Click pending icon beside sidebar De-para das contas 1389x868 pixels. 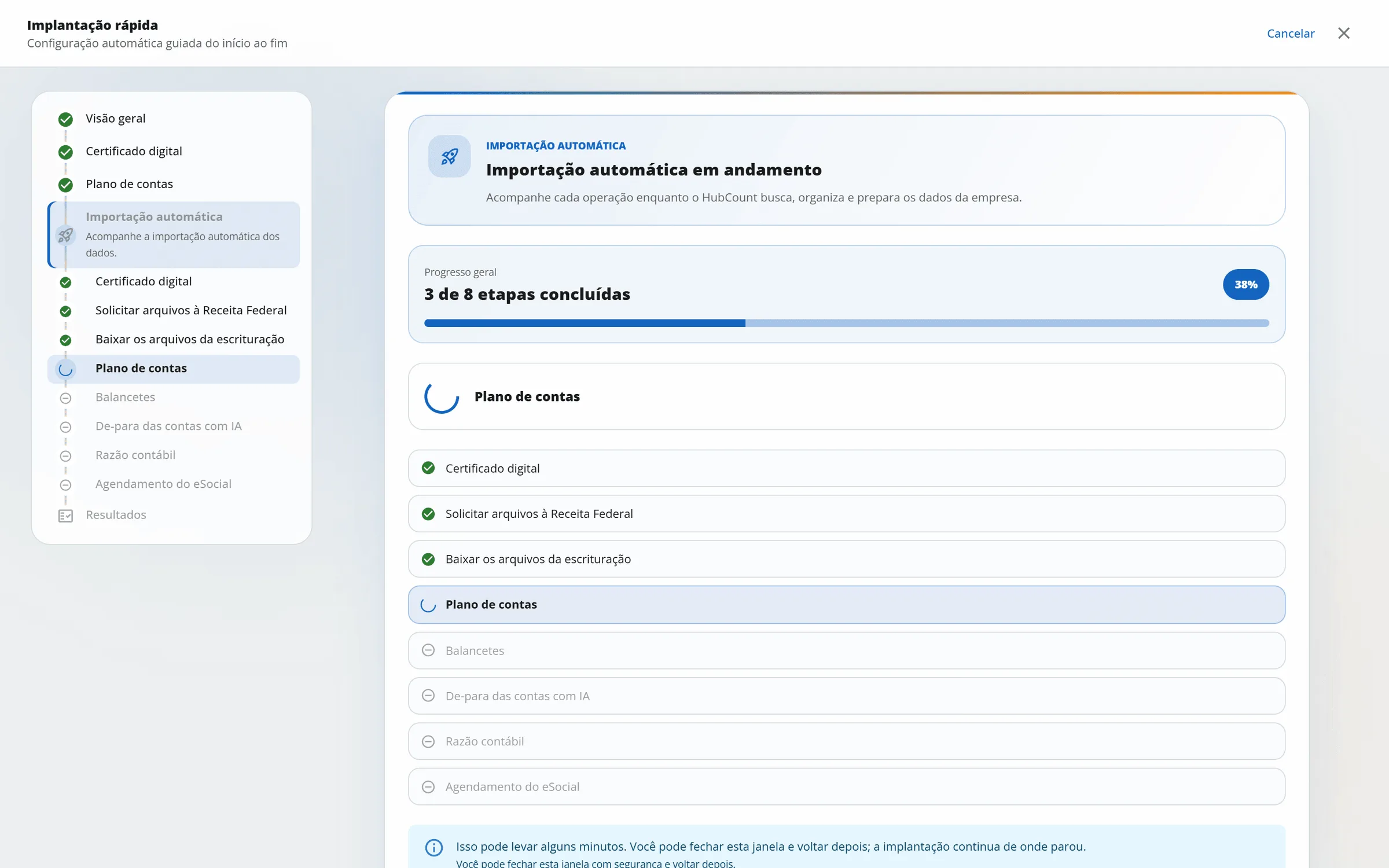coord(65,427)
